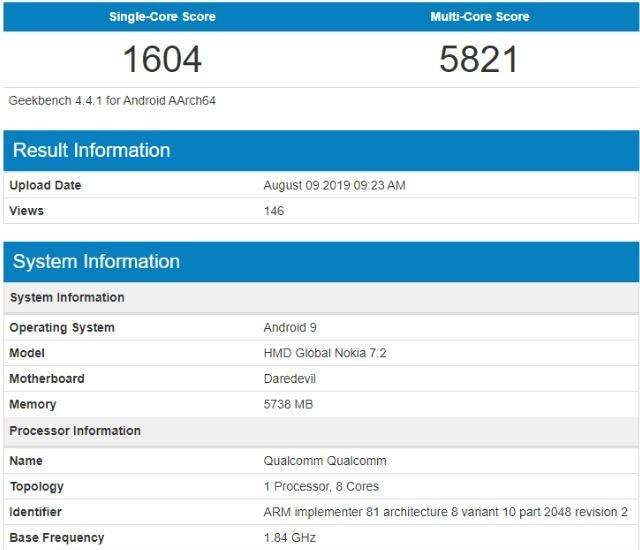This screenshot has width=640, height=550.
Task: Select the multi-core score value 5821
Action: click(479, 59)
